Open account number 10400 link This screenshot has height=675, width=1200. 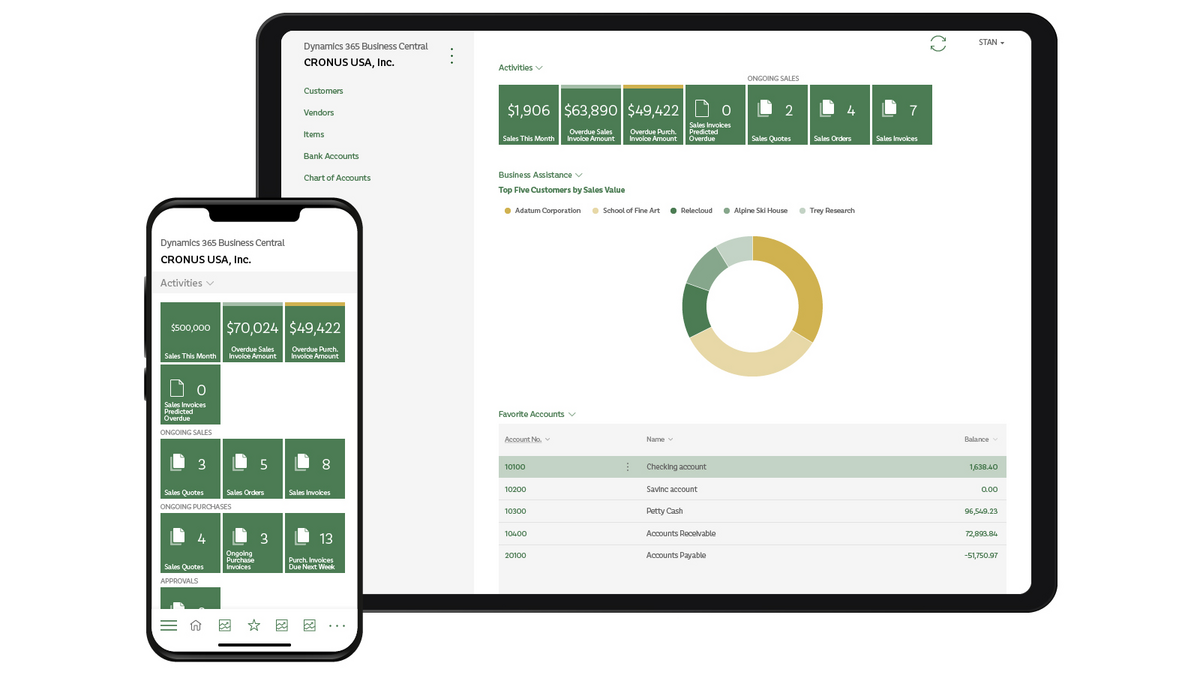coord(515,533)
